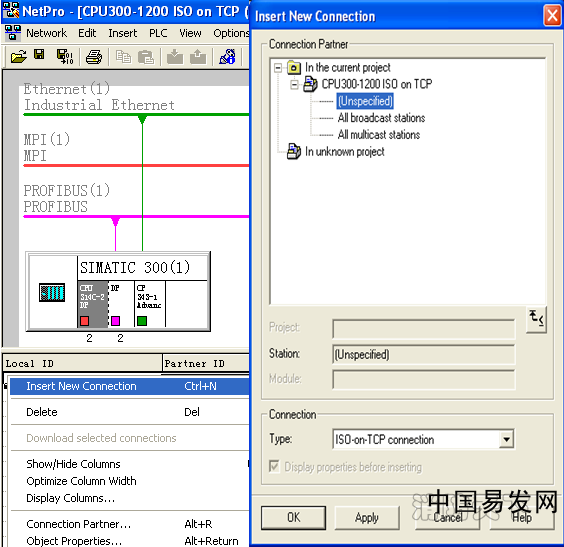The width and height of the screenshot is (564, 547).
Task: Open the Edit menu
Action: pos(87,33)
